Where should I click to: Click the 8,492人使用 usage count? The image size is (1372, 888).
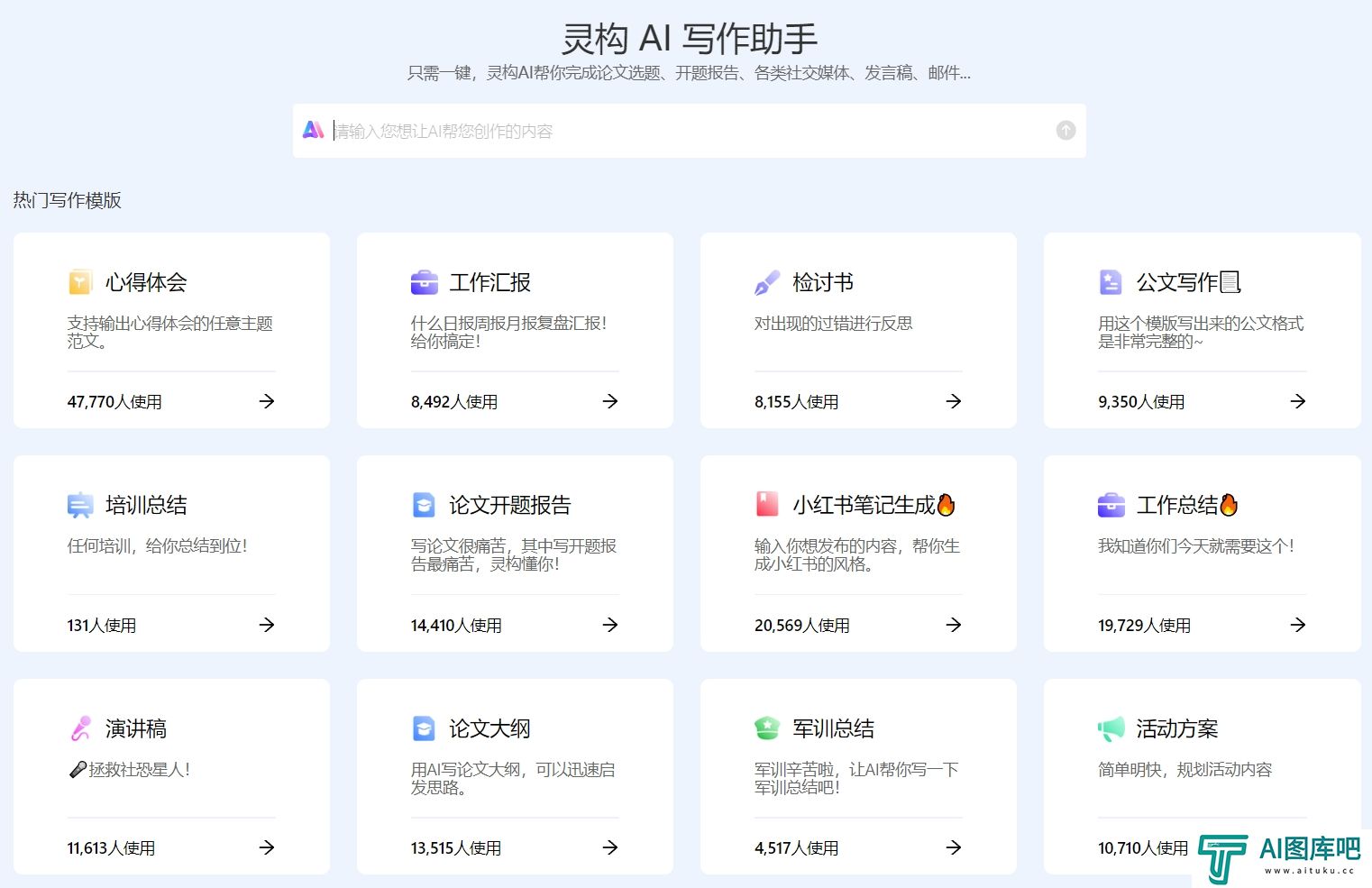point(454,402)
